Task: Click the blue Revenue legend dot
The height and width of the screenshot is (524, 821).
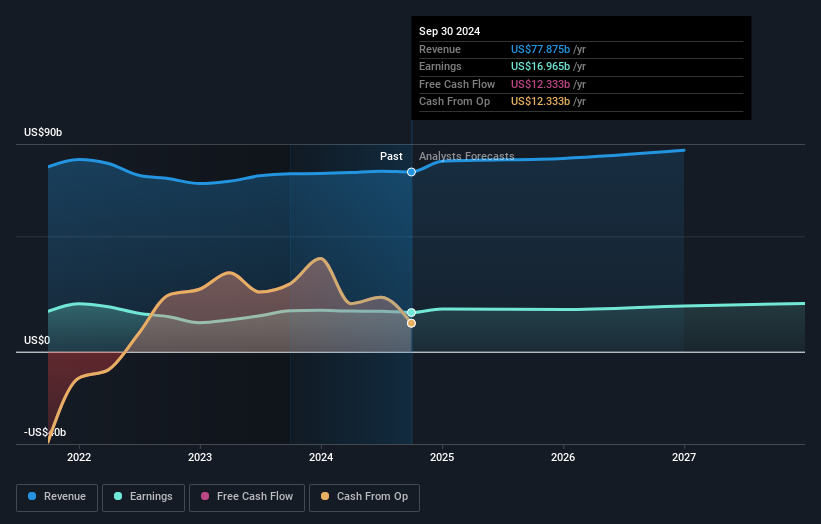Action: pyautogui.click(x=32, y=496)
